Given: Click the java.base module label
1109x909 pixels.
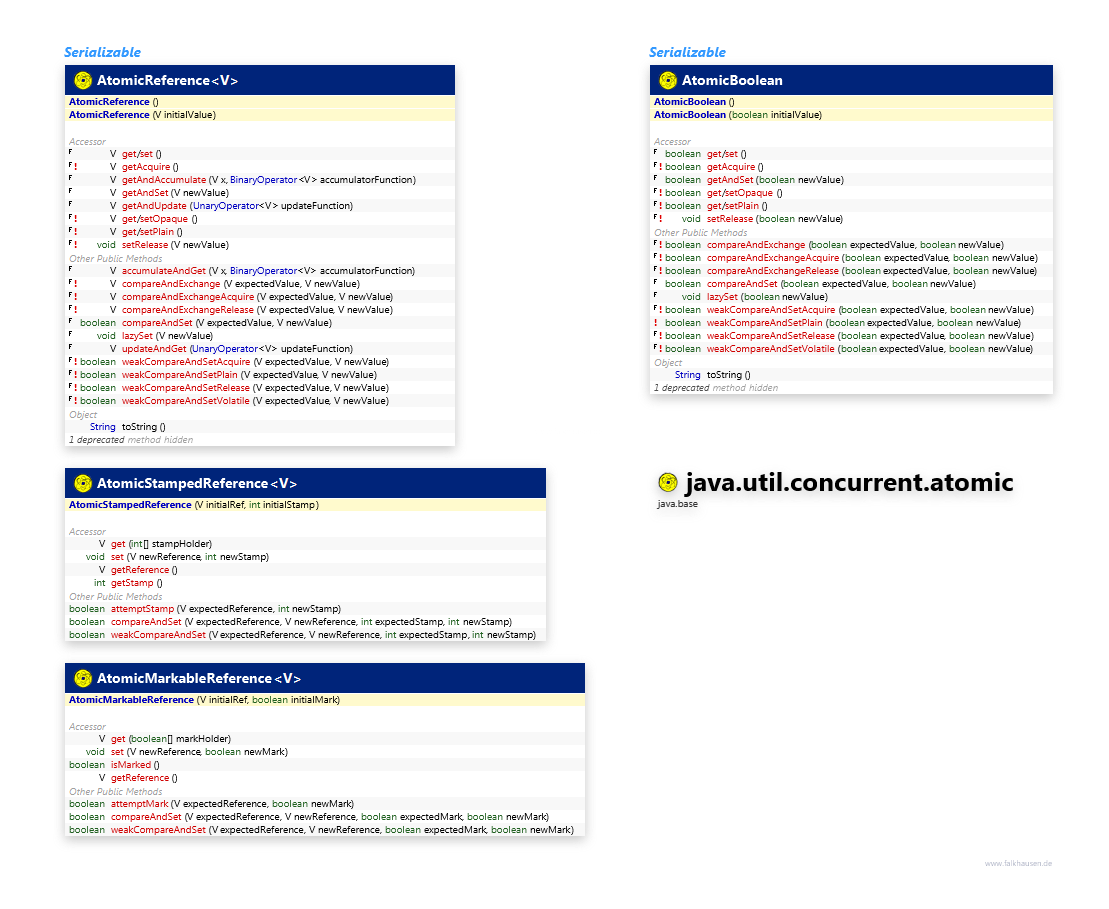Looking at the screenshot, I should coord(678,504).
